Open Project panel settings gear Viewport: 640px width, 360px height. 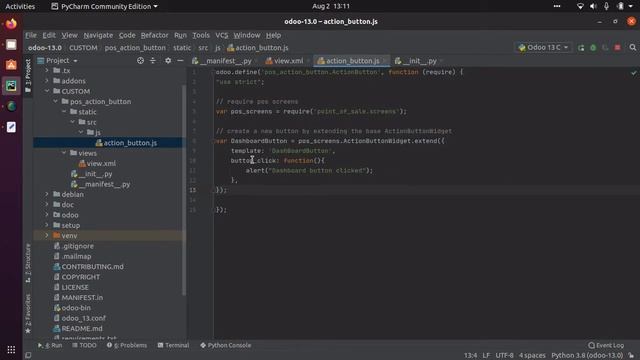[x=168, y=60]
